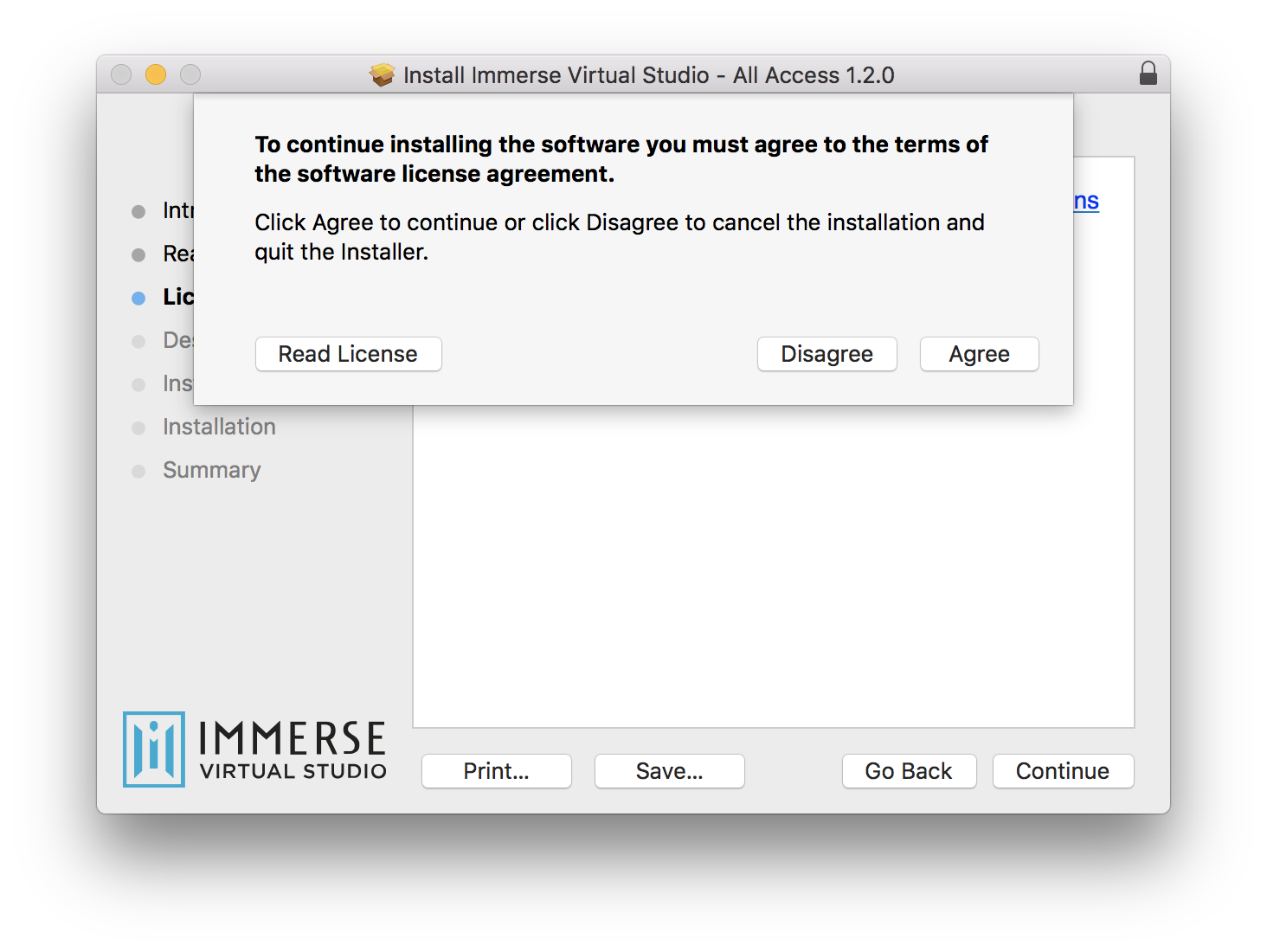Click the Print... button
1267x952 pixels.
pos(496,771)
